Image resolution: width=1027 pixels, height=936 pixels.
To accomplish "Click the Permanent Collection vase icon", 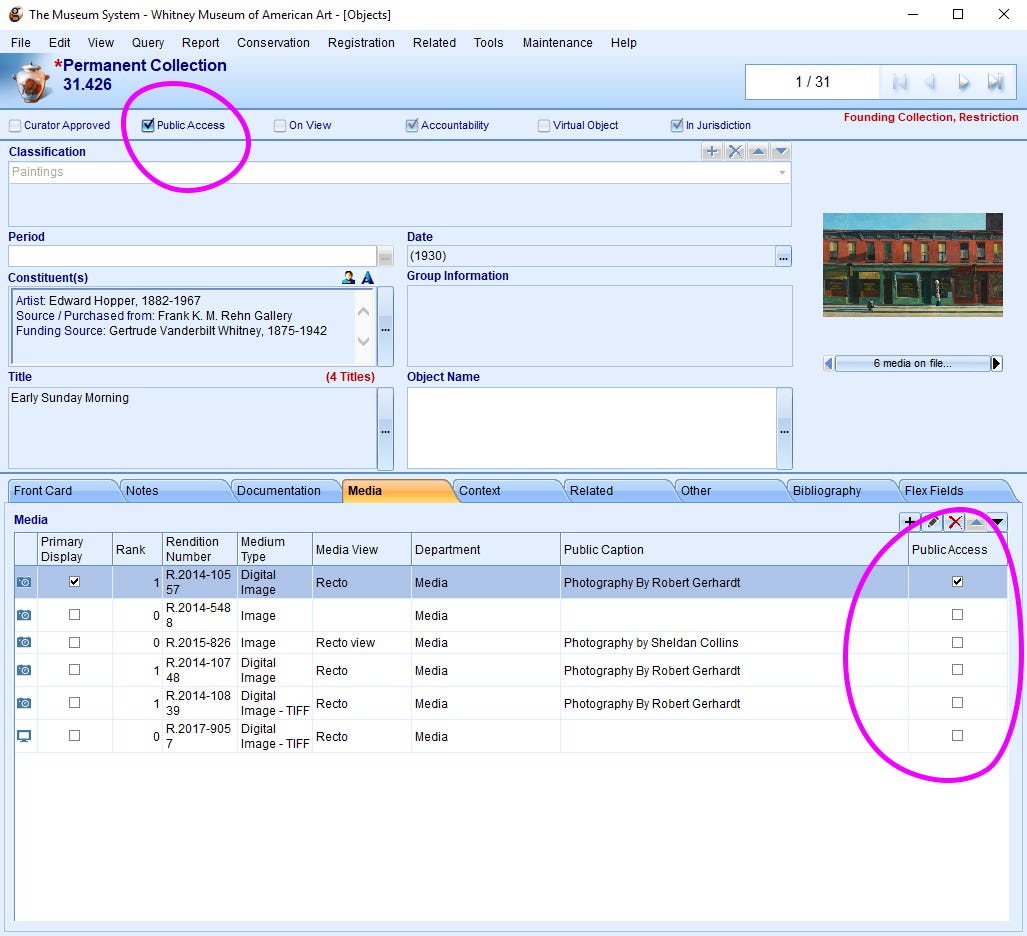I will pyautogui.click(x=29, y=81).
